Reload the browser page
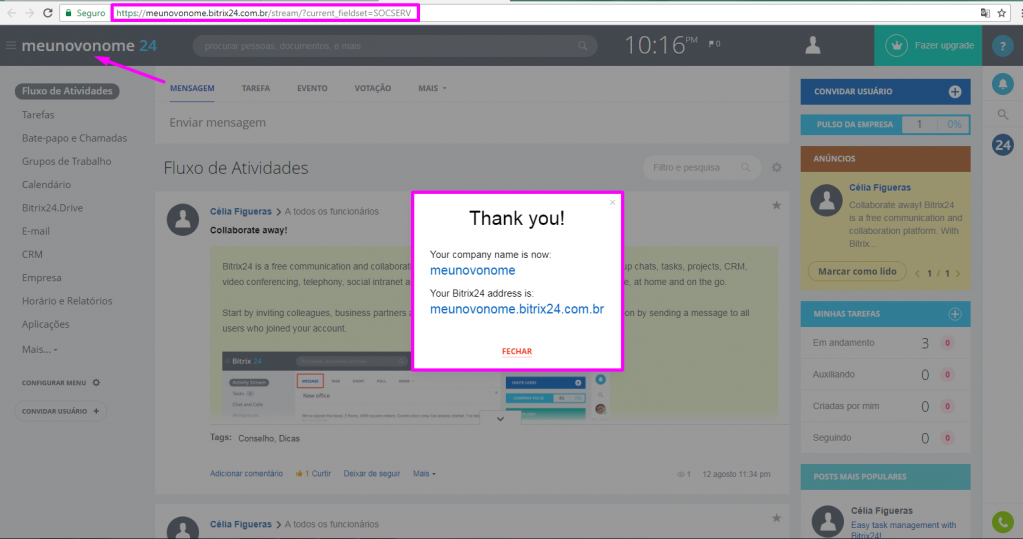 [48, 12]
